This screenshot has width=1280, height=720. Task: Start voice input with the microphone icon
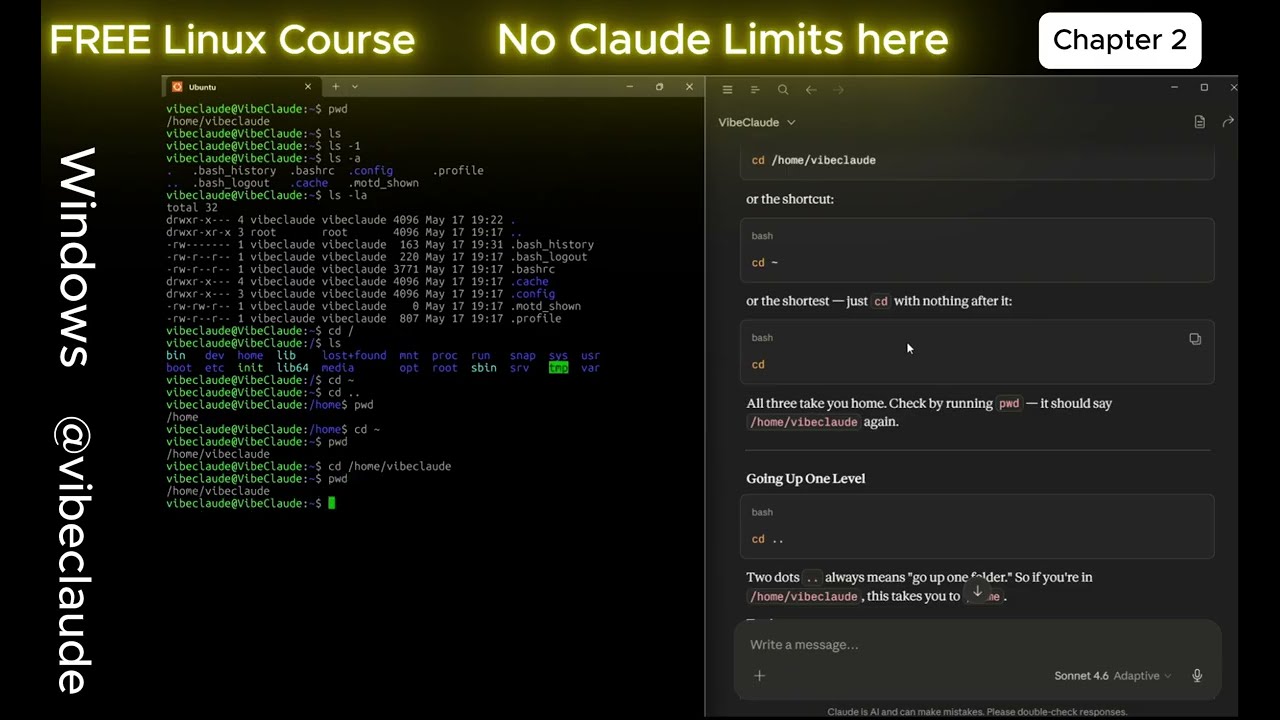1197,676
